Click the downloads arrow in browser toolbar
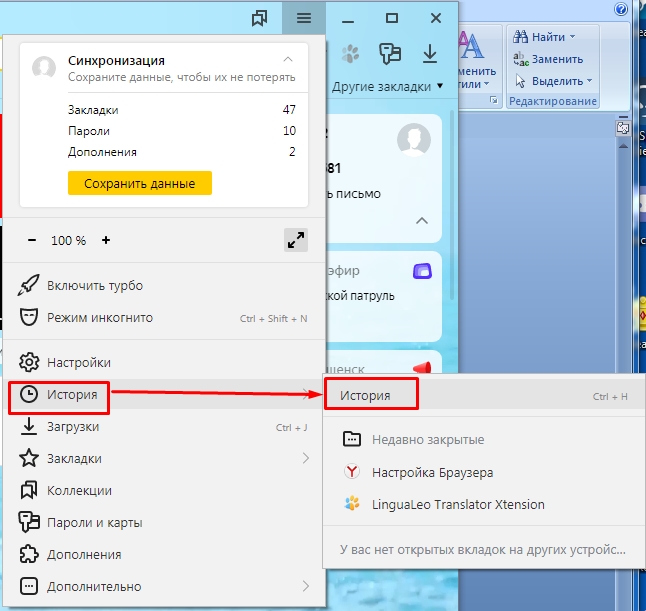The width and height of the screenshot is (646, 611). click(x=430, y=54)
